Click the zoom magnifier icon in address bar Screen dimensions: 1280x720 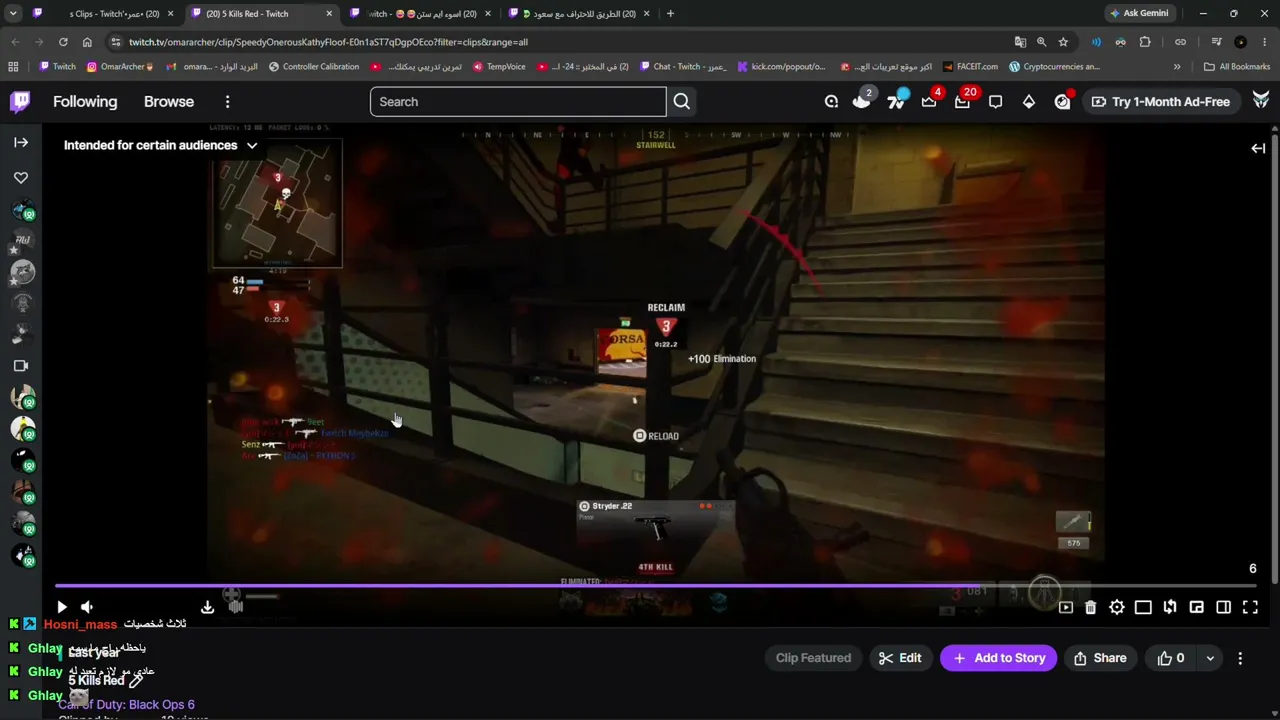(1041, 42)
